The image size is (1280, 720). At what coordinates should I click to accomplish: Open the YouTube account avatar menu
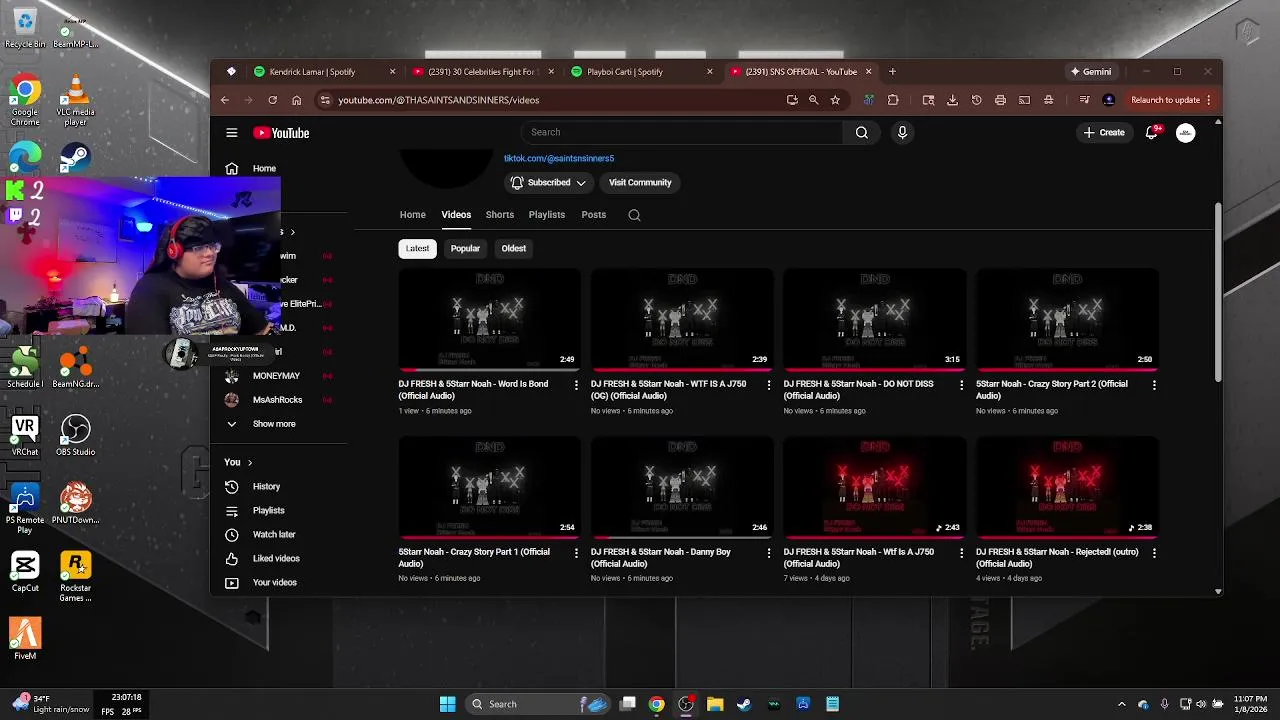1185,132
